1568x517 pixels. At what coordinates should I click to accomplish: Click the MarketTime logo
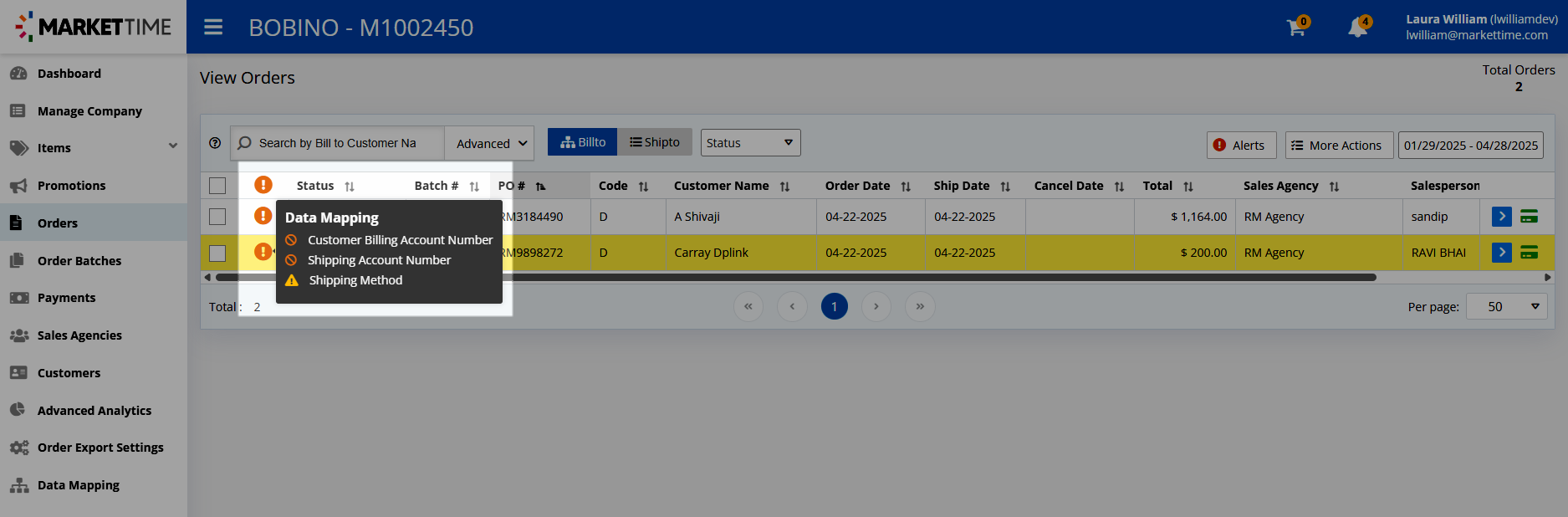pos(94,27)
